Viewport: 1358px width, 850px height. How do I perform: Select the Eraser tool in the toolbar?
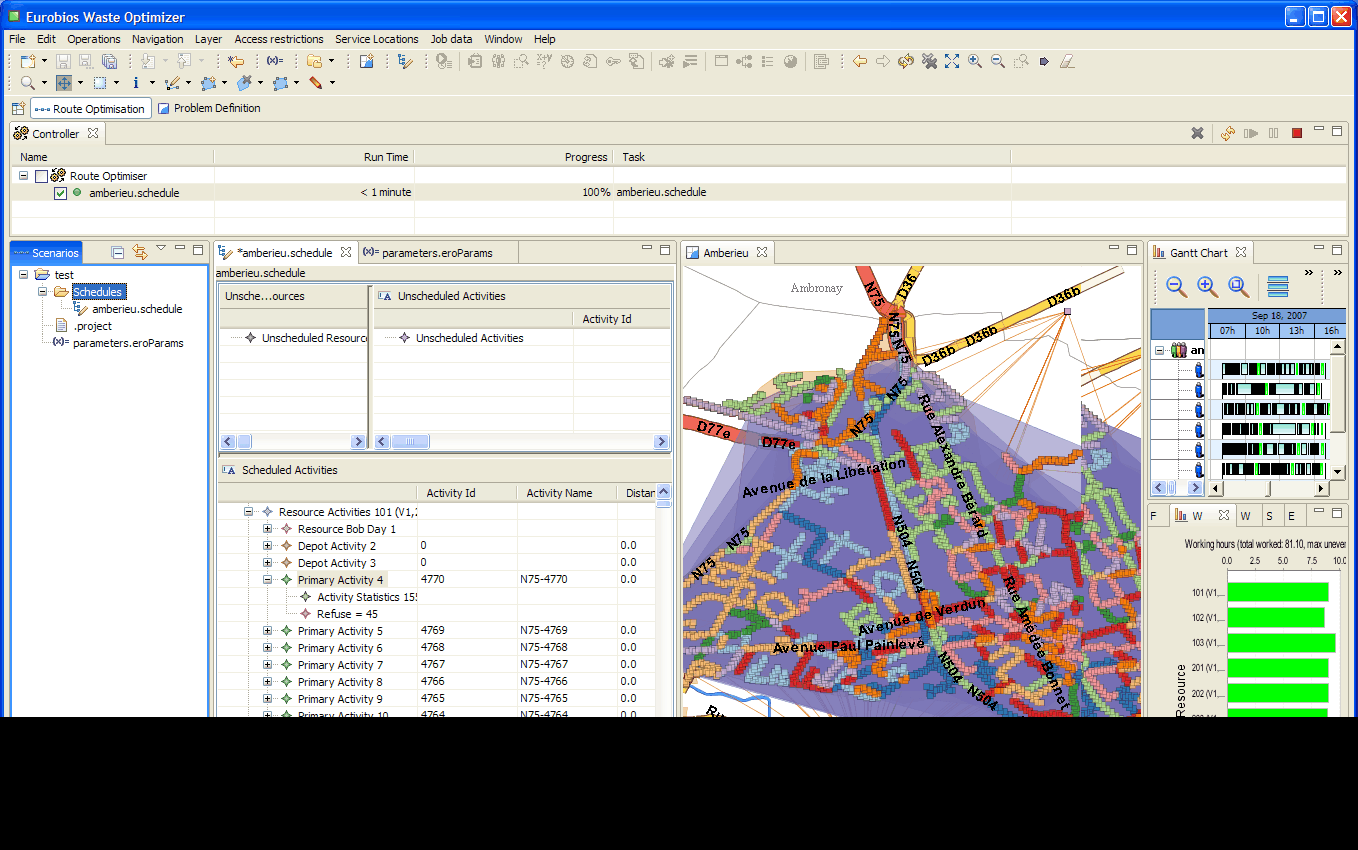point(1067,61)
